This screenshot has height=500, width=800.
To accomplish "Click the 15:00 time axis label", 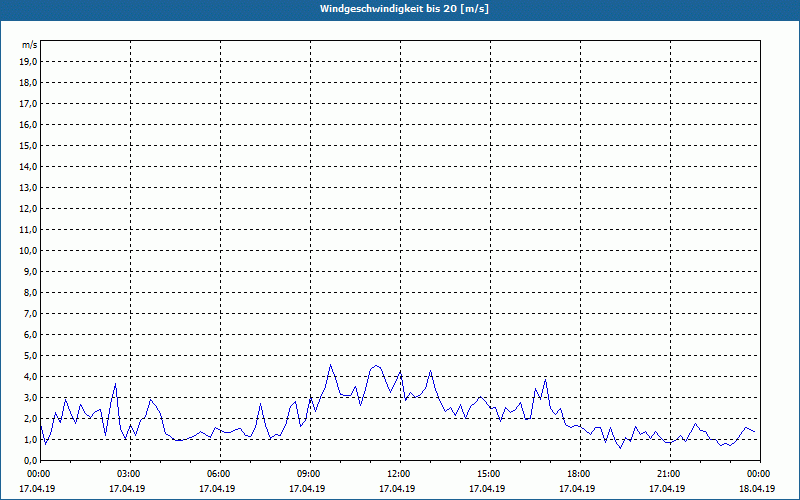I will [x=488, y=474].
